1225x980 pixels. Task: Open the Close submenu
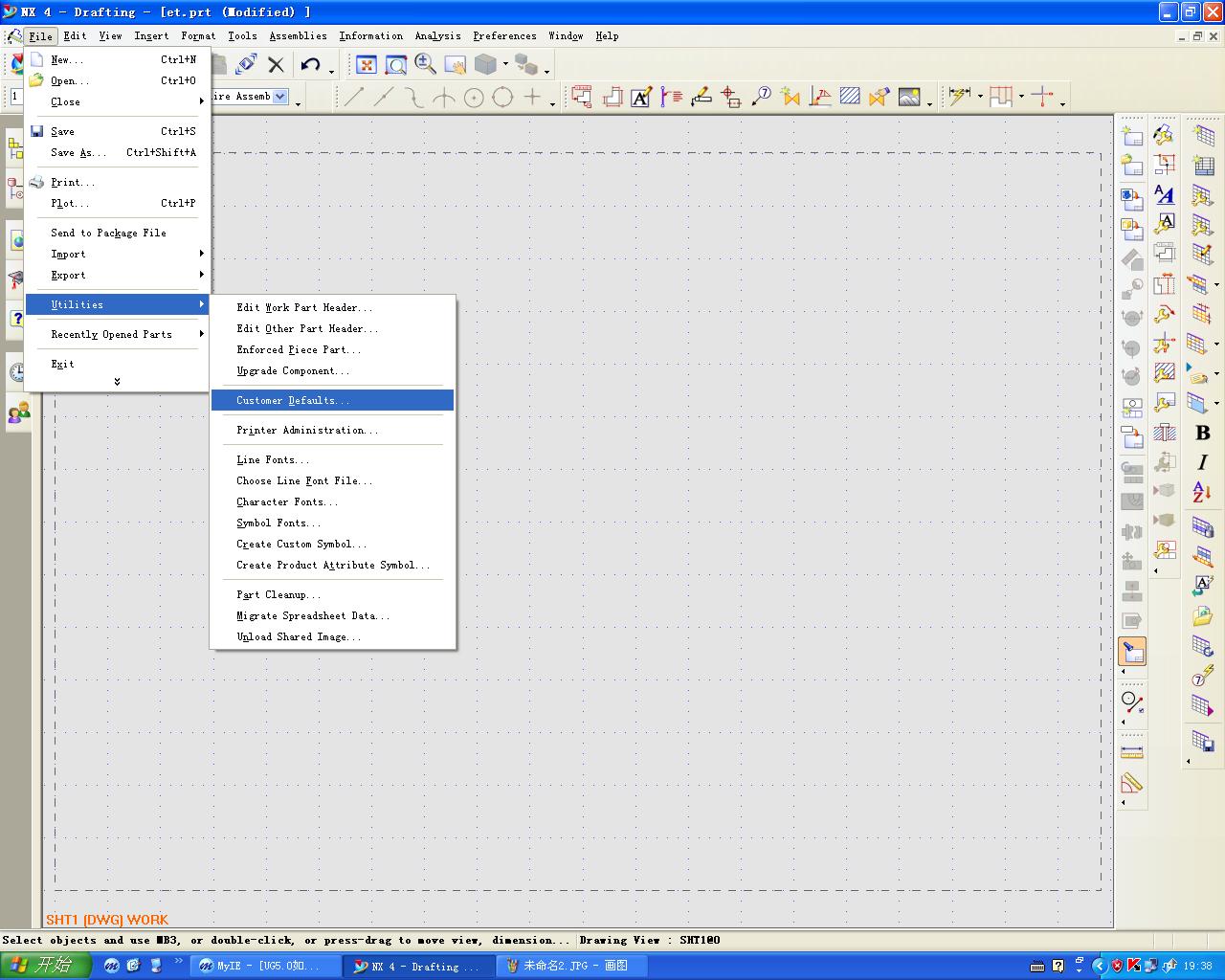click(117, 101)
